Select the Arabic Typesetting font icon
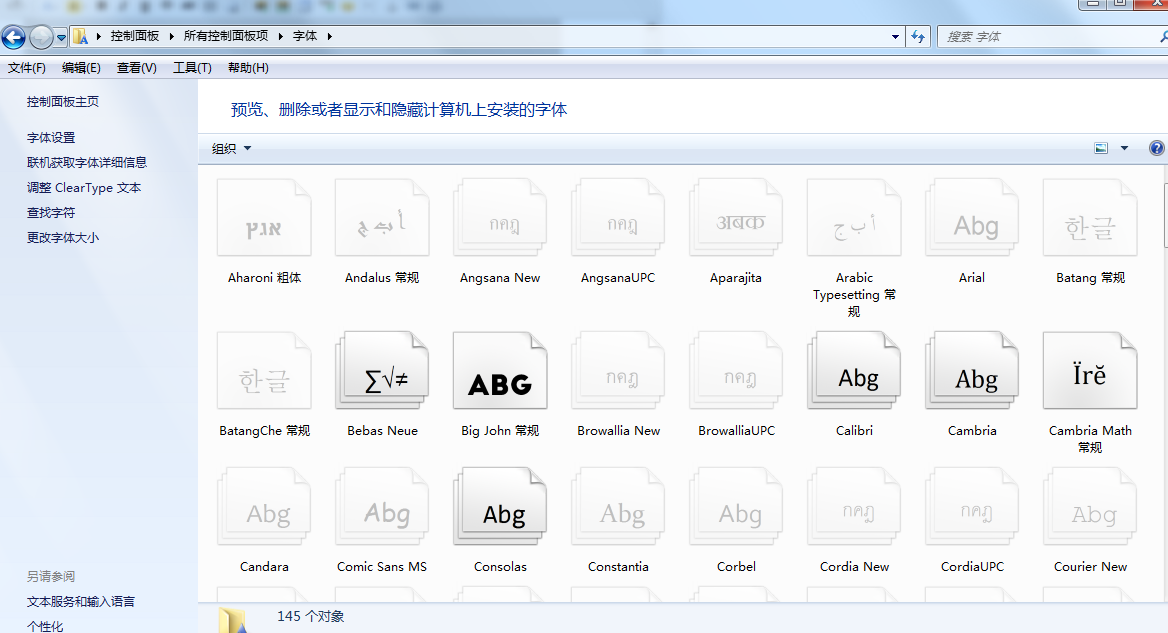1168x633 pixels. (854, 217)
